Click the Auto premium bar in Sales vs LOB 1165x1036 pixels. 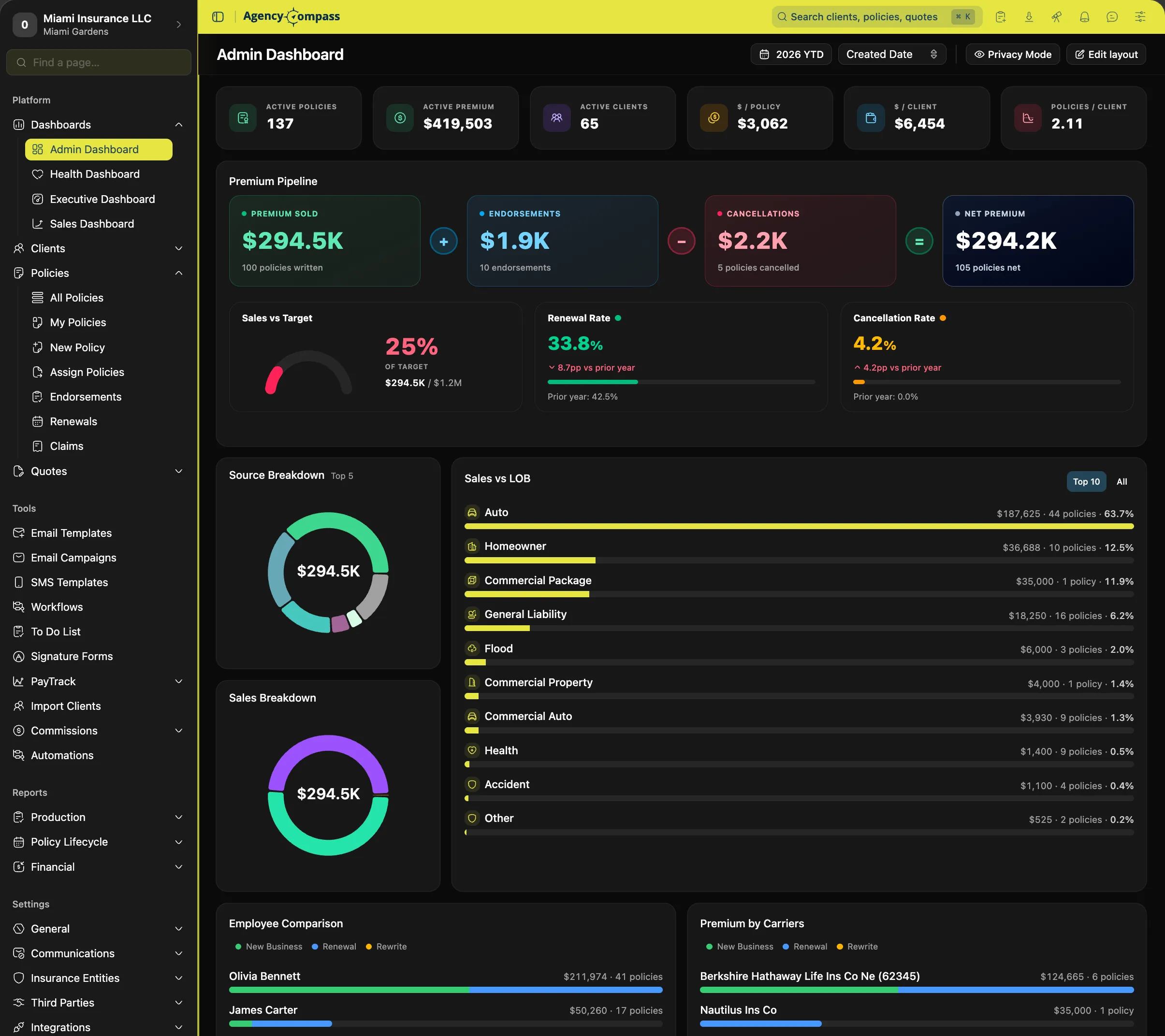(x=799, y=527)
